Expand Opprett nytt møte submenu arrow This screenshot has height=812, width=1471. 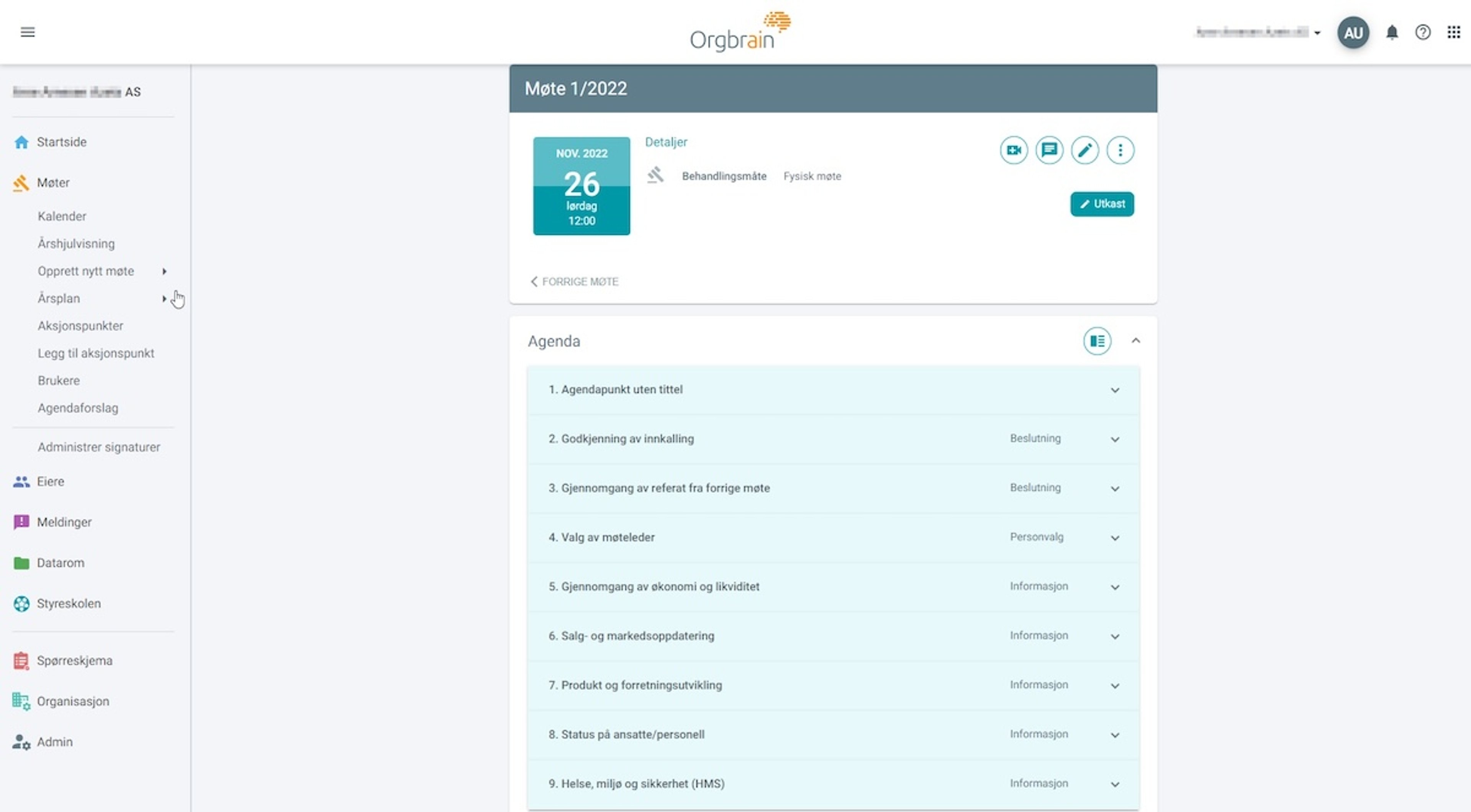coord(164,271)
